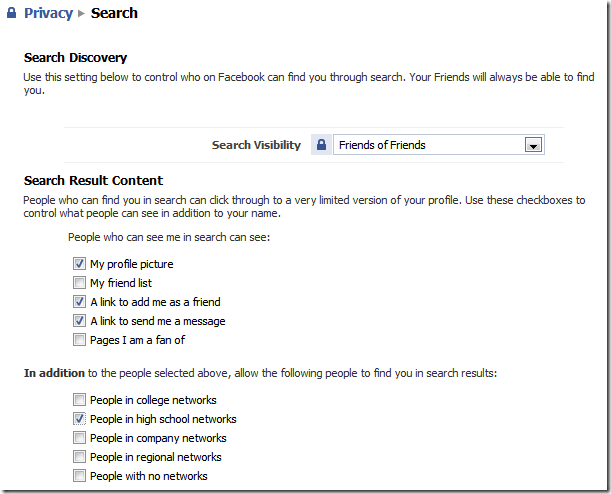Disable A link to send me a message
Viewport: 611px width, 494px height.
[x=79, y=321]
